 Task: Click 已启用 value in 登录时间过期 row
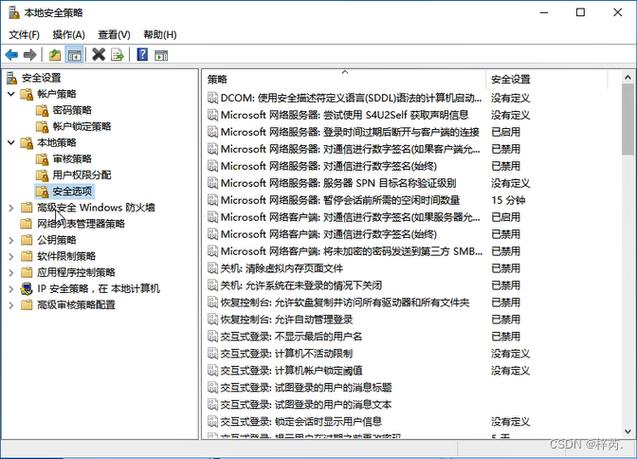(506, 132)
